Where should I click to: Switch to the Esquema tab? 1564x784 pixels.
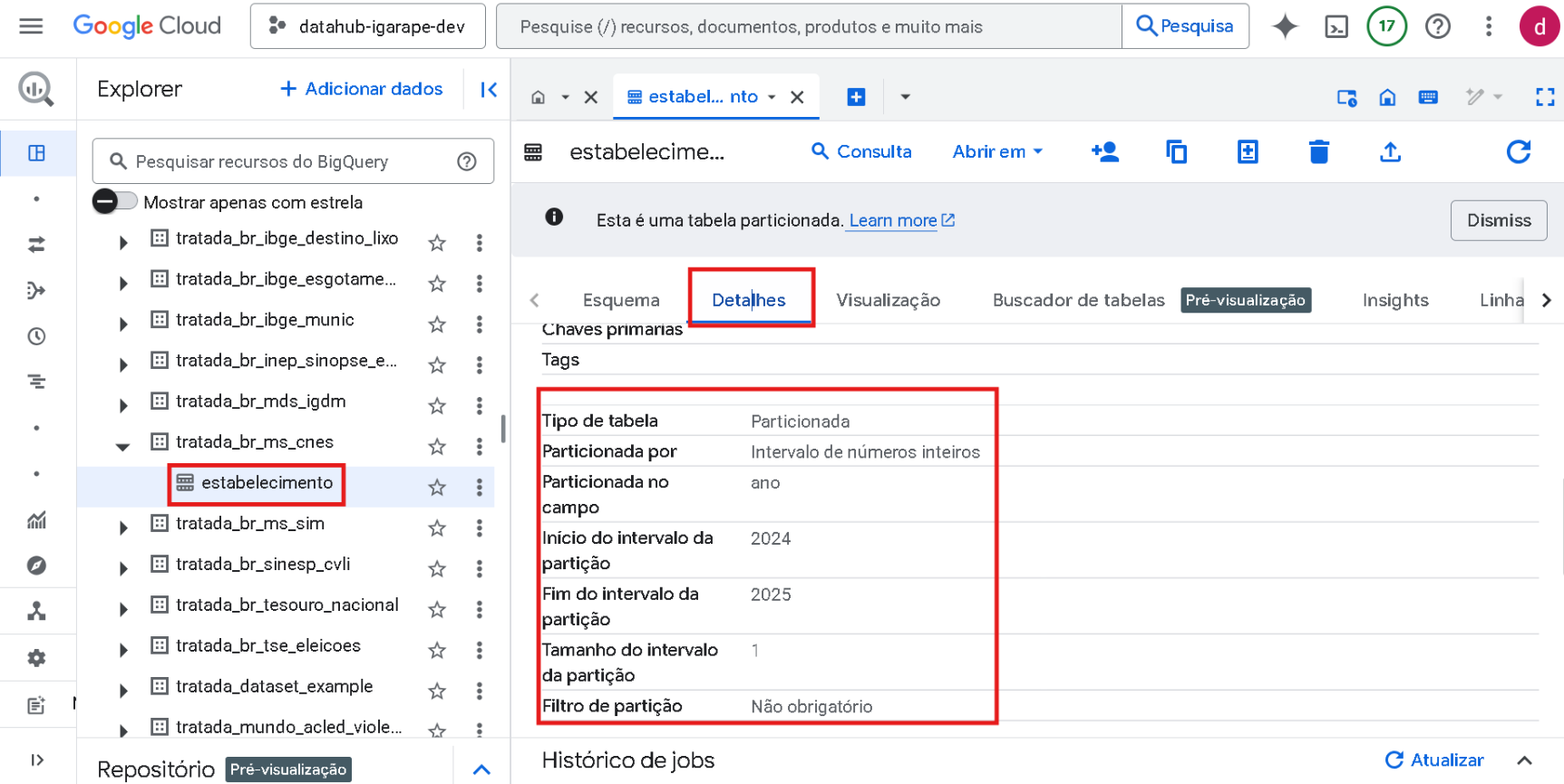point(620,300)
